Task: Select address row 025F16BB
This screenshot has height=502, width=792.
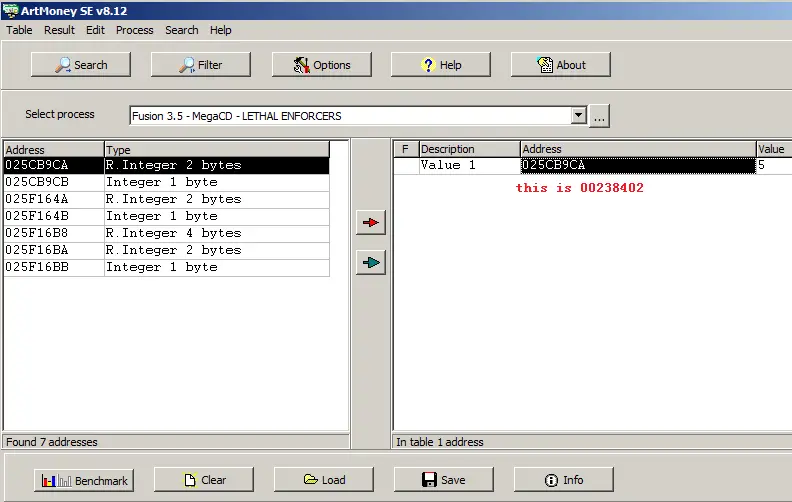Action: click(167, 267)
